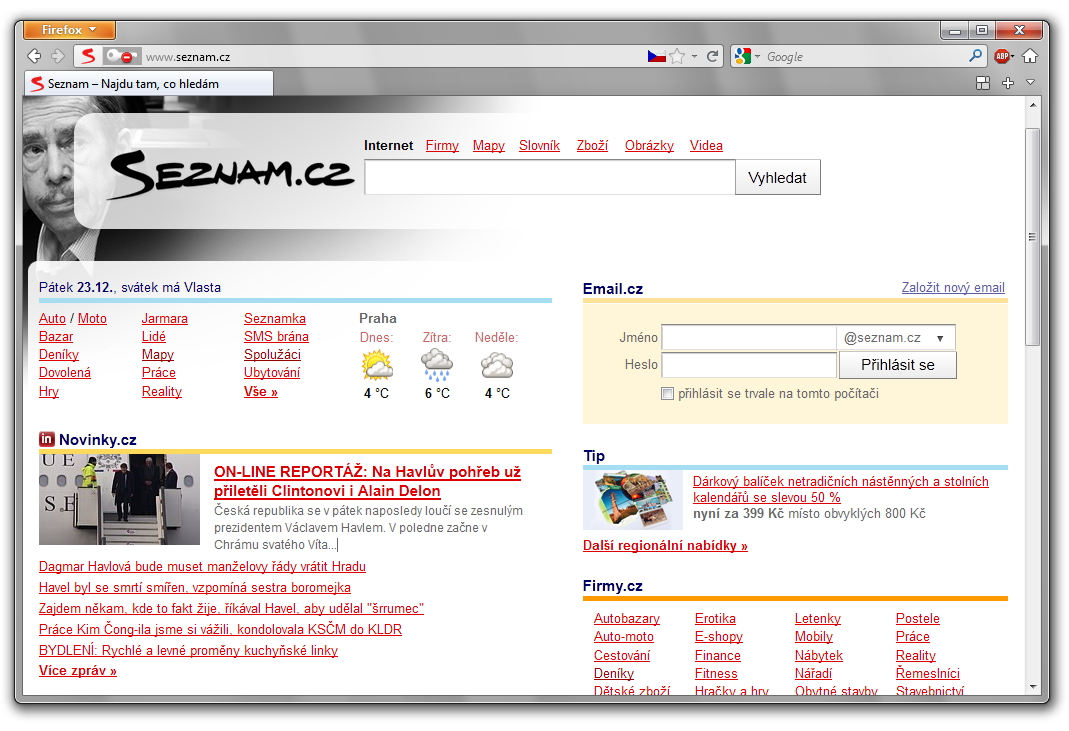Image resolution: width=1069 pixels, height=731 pixels.
Task: Expand the address bar history dropdown arrow
Action: click(x=694, y=57)
